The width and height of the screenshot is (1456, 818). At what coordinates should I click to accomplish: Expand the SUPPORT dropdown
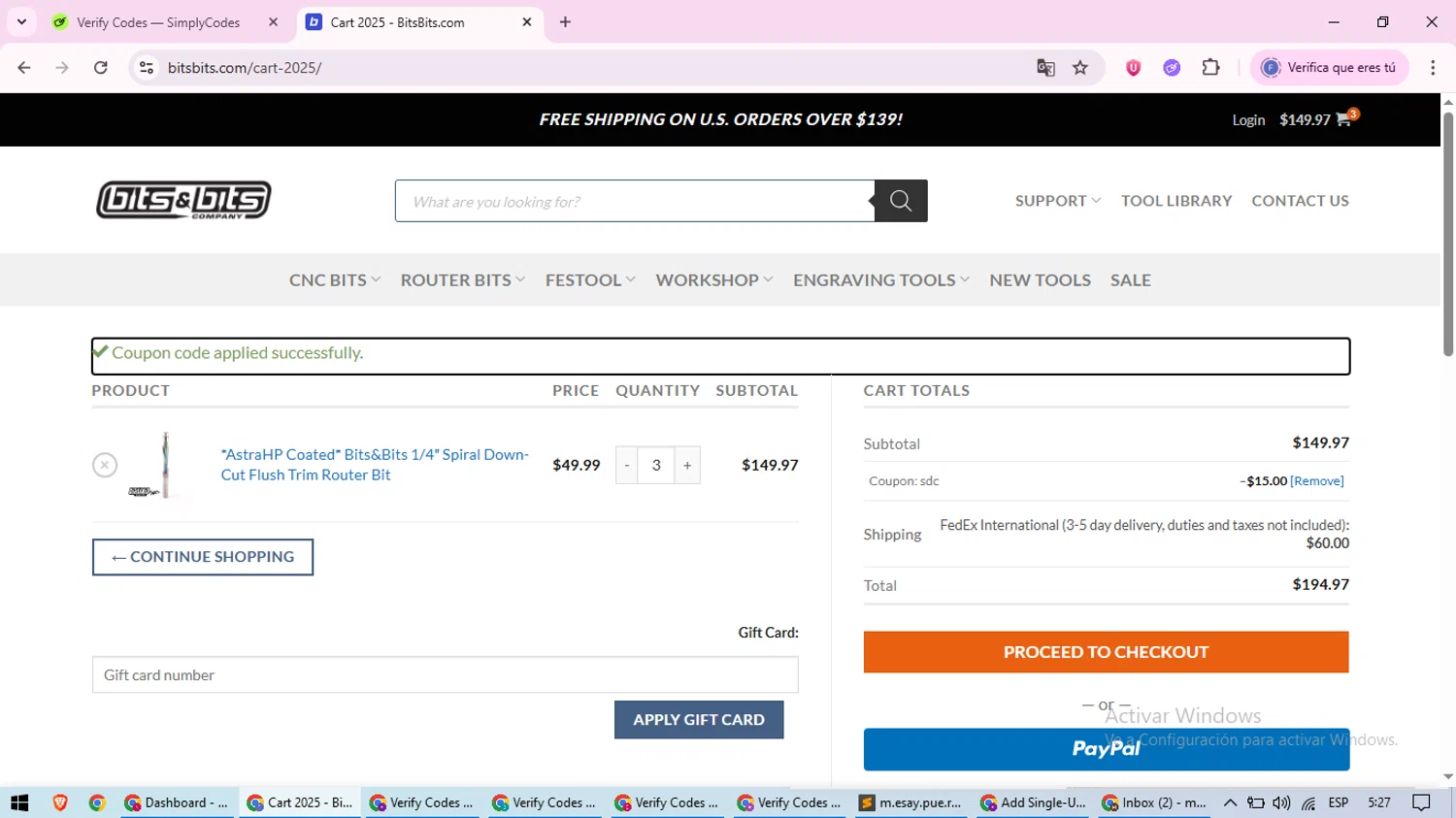[1058, 201]
